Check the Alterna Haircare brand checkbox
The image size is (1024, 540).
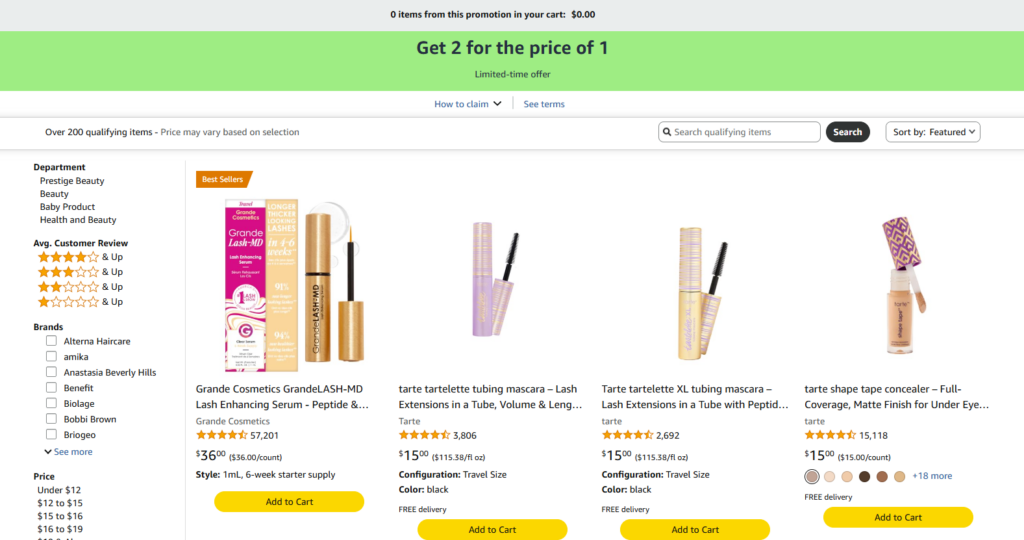(x=51, y=341)
